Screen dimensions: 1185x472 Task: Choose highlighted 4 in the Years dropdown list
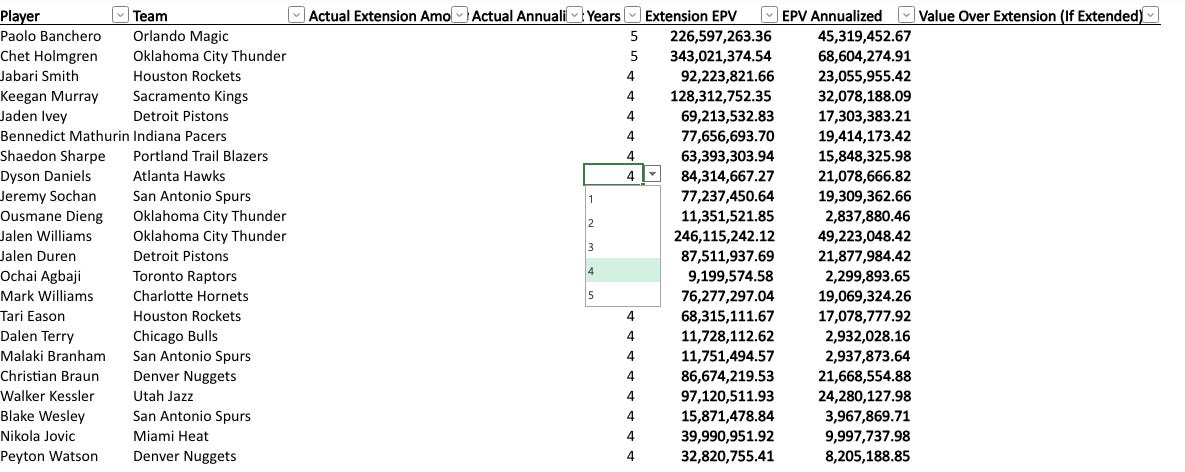point(623,270)
